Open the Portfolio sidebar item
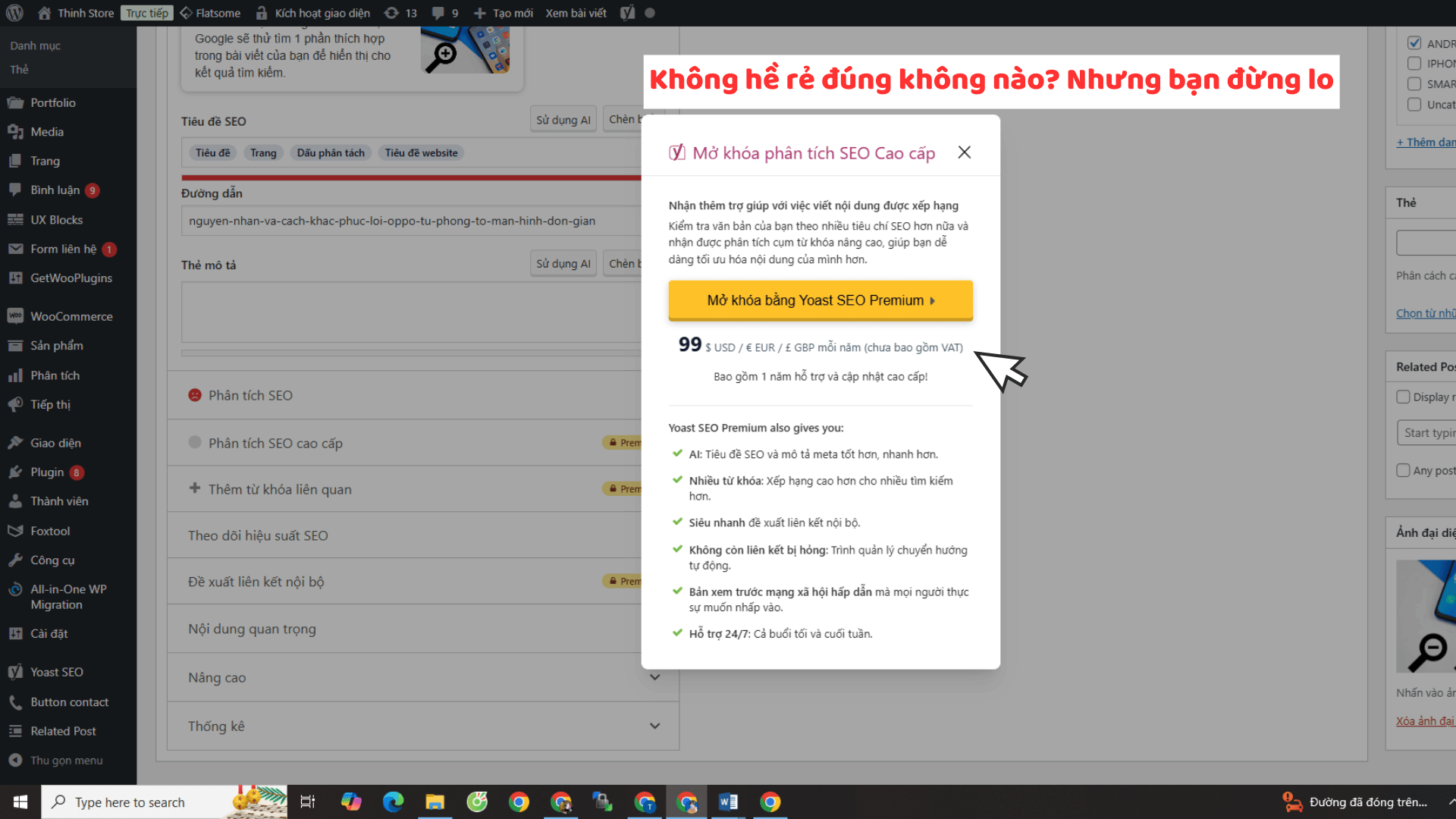This screenshot has width=1456, height=819. click(52, 102)
